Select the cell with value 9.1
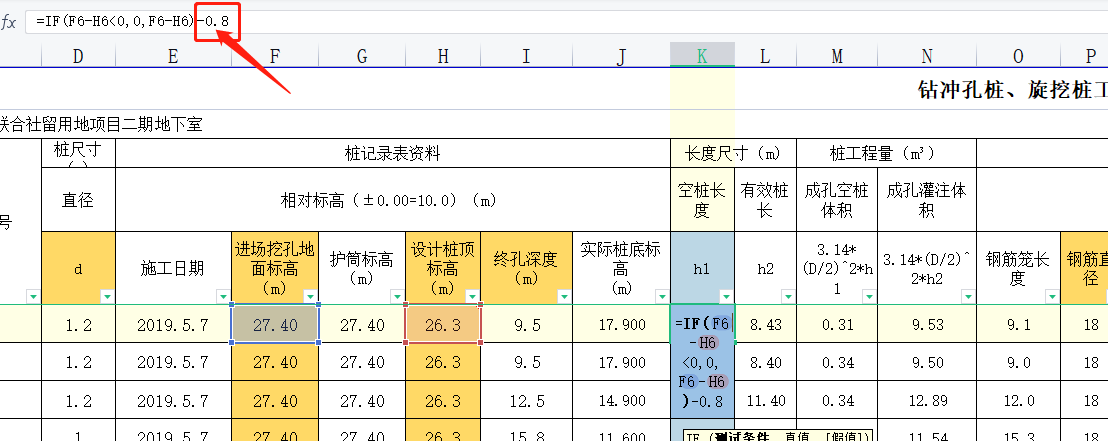 click(x=1018, y=324)
